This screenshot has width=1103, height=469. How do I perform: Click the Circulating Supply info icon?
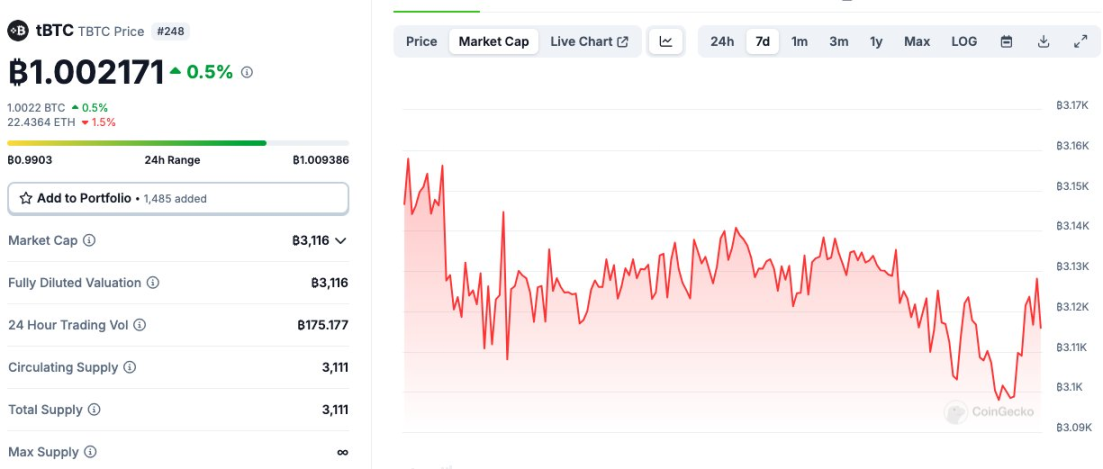tap(129, 368)
